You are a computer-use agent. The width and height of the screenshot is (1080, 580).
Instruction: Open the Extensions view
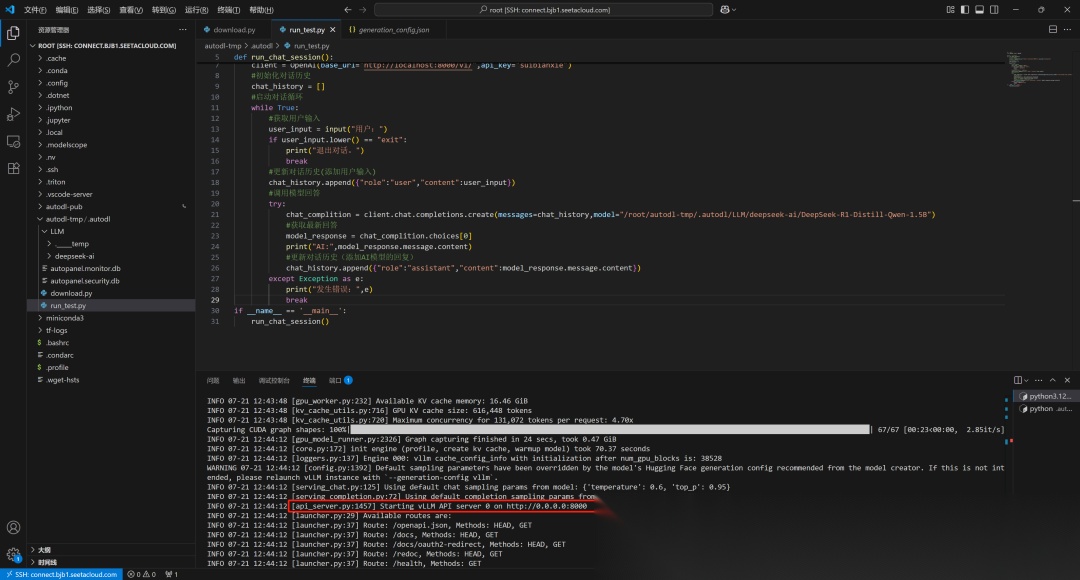pos(13,168)
